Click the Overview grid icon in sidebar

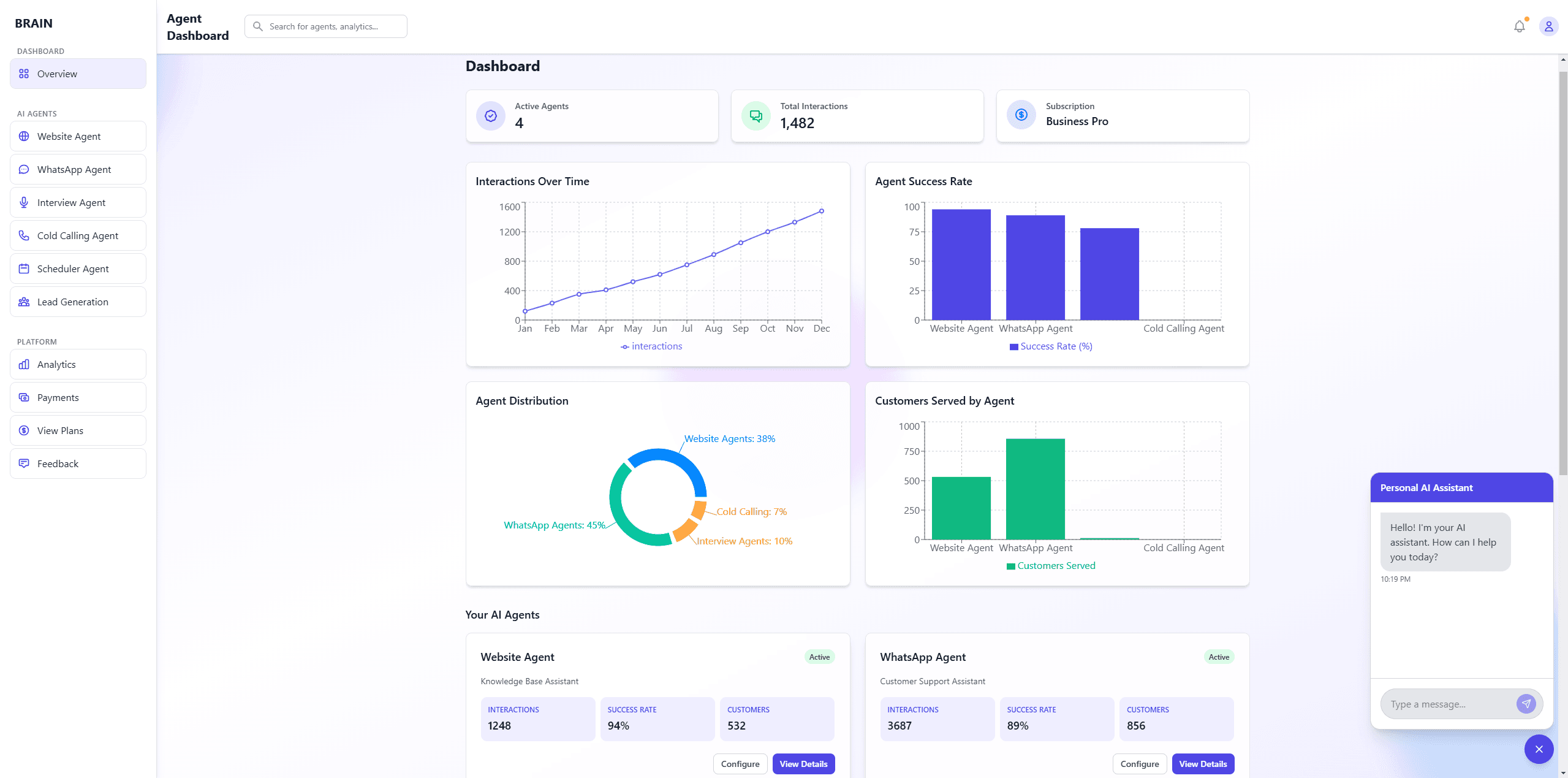(24, 74)
